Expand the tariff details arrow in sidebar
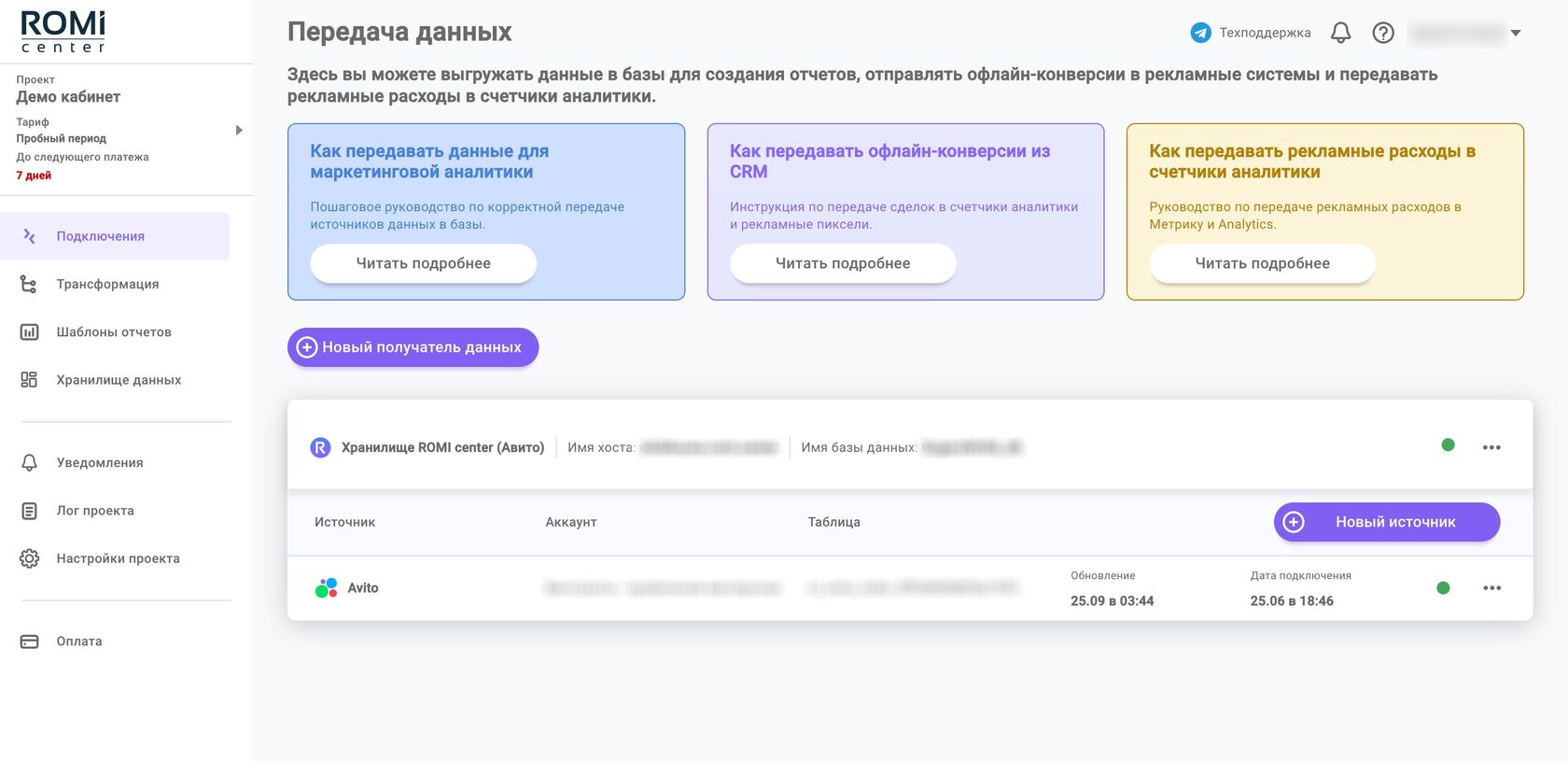Image resolution: width=1568 pixels, height=761 pixels. [x=239, y=130]
